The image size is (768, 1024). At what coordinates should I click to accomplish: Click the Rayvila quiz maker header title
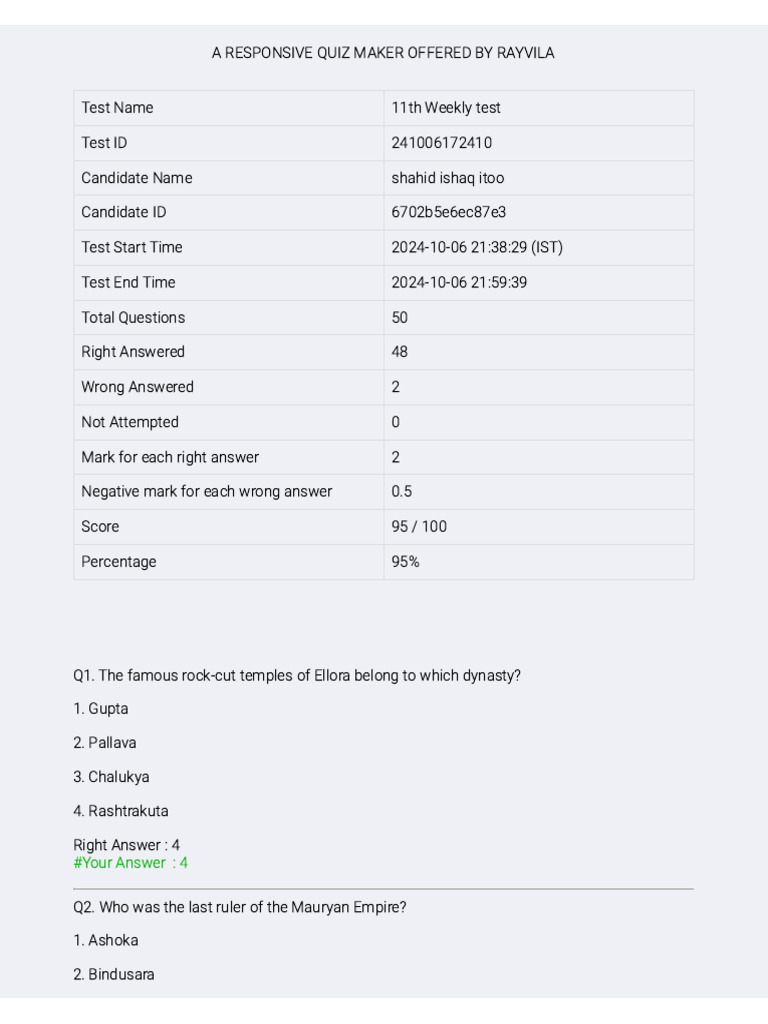383,53
